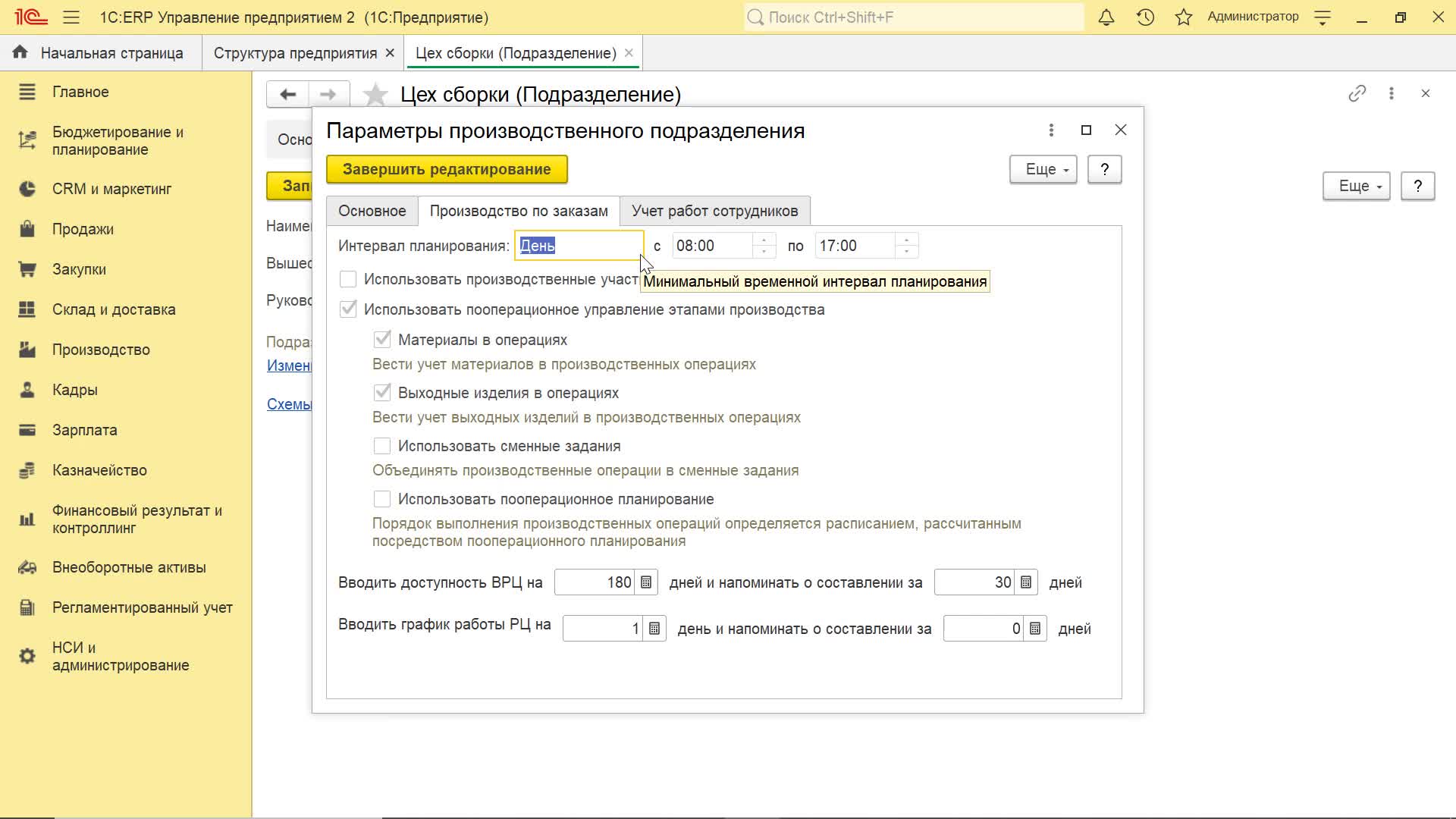Click Интервал планирования День field

point(579,246)
